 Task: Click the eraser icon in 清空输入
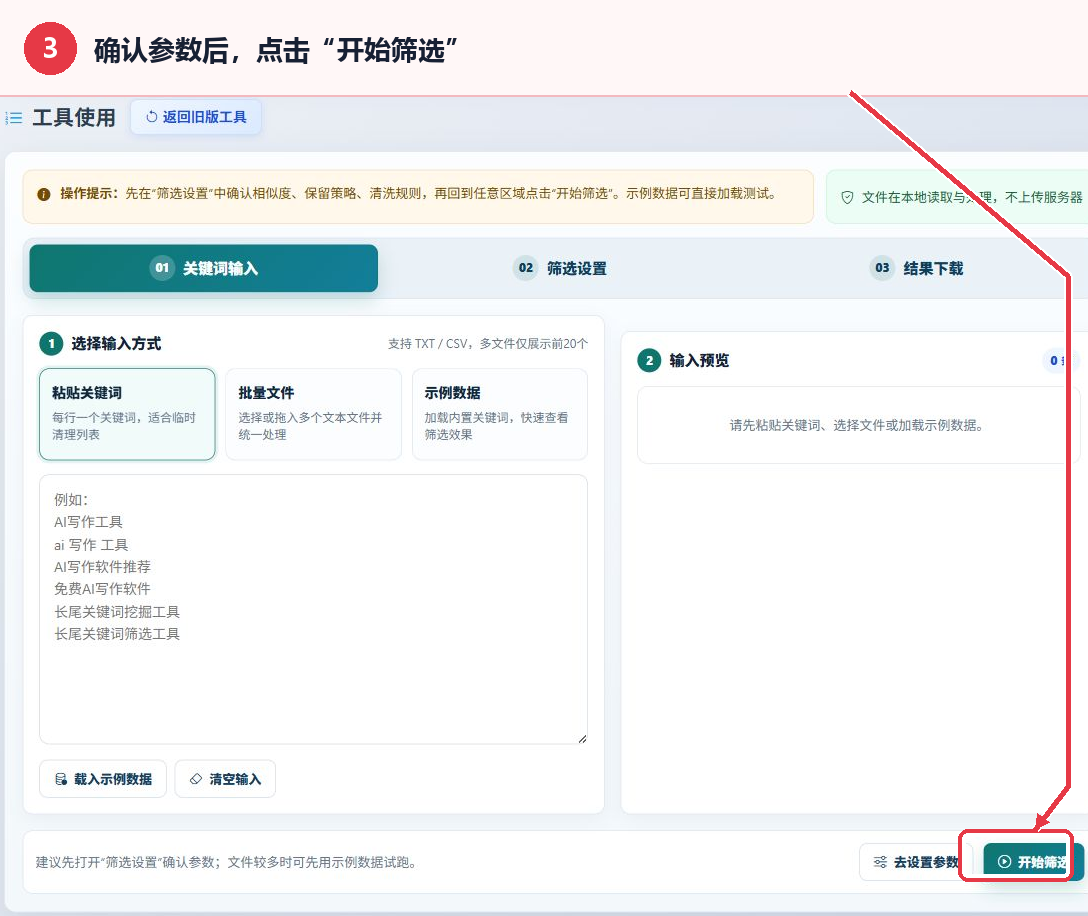(196, 779)
